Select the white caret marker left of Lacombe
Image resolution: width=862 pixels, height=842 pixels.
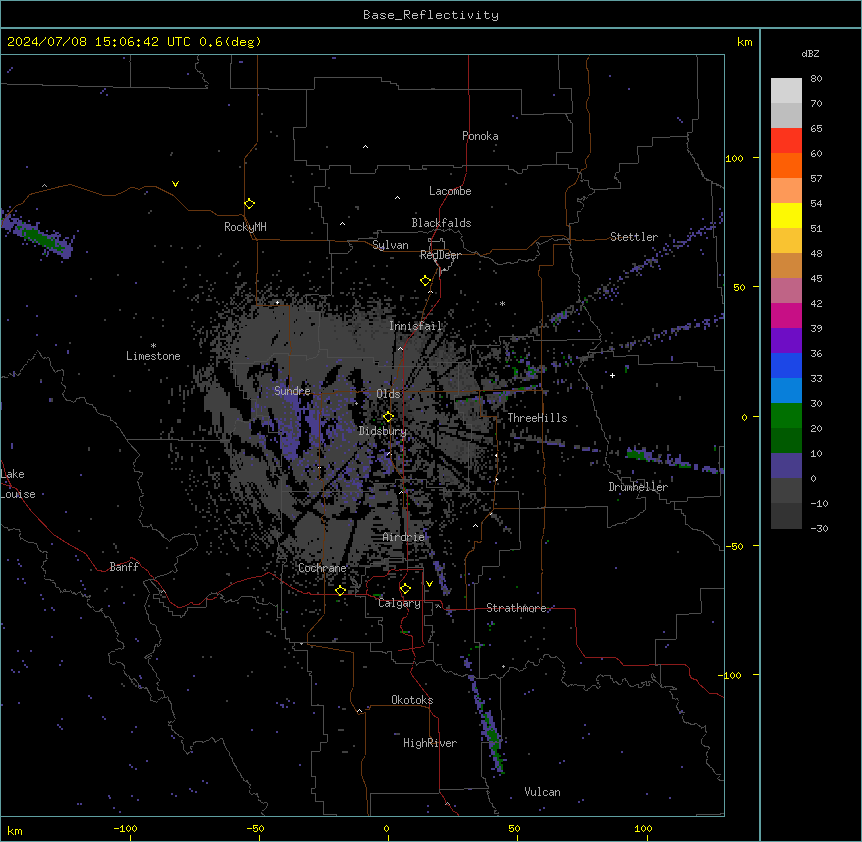pyautogui.click(x=397, y=197)
